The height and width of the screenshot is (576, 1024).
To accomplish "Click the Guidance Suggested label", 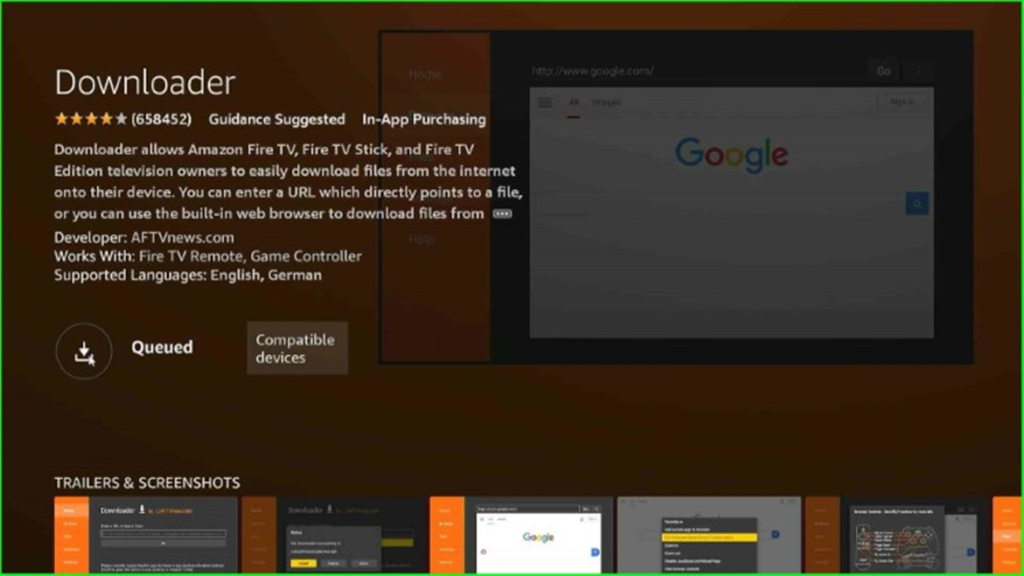I will pos(277,119).
